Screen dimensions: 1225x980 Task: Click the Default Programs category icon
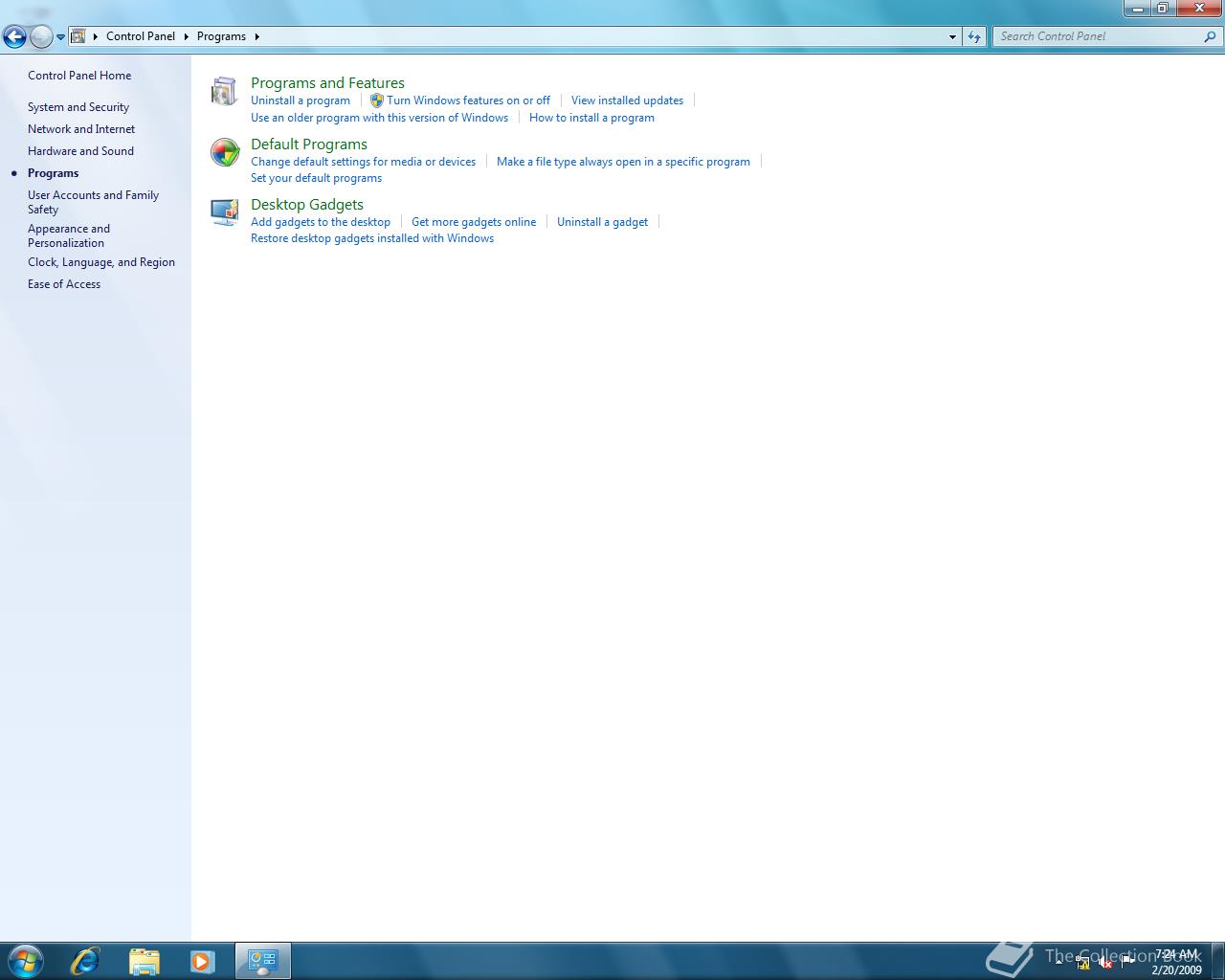pyautogui.click(x=224, y=152)
